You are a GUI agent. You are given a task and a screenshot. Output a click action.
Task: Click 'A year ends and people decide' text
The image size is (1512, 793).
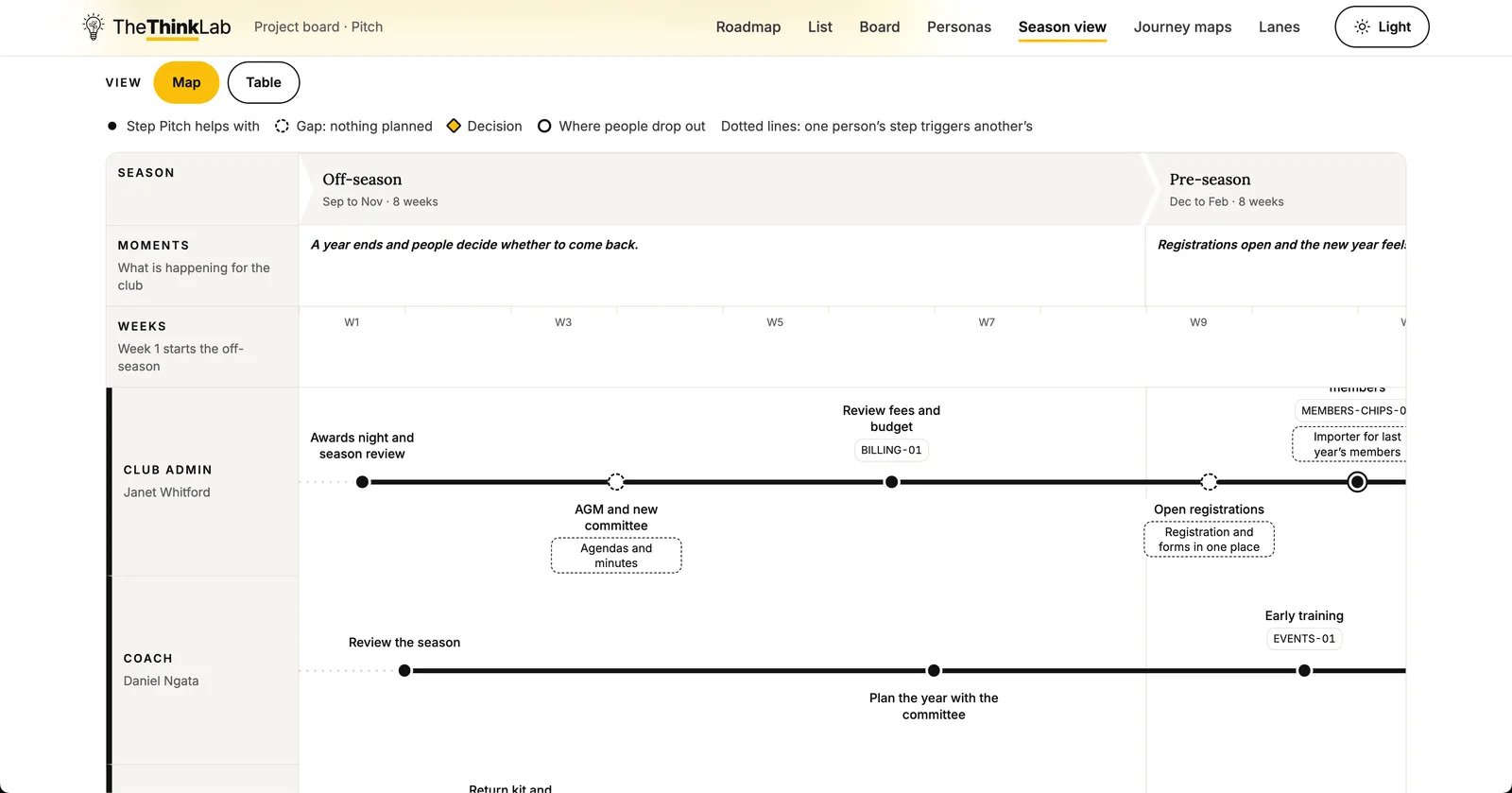click(474, 245)
